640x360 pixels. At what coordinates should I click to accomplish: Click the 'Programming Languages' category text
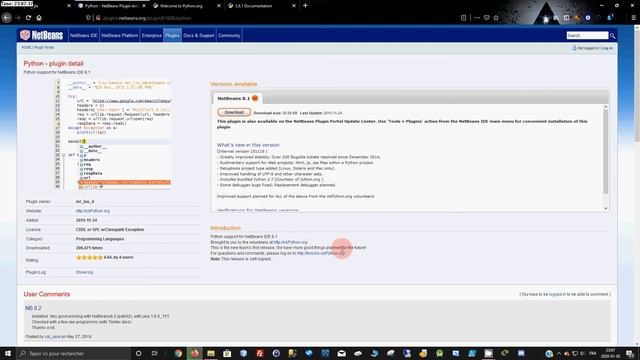100,239
